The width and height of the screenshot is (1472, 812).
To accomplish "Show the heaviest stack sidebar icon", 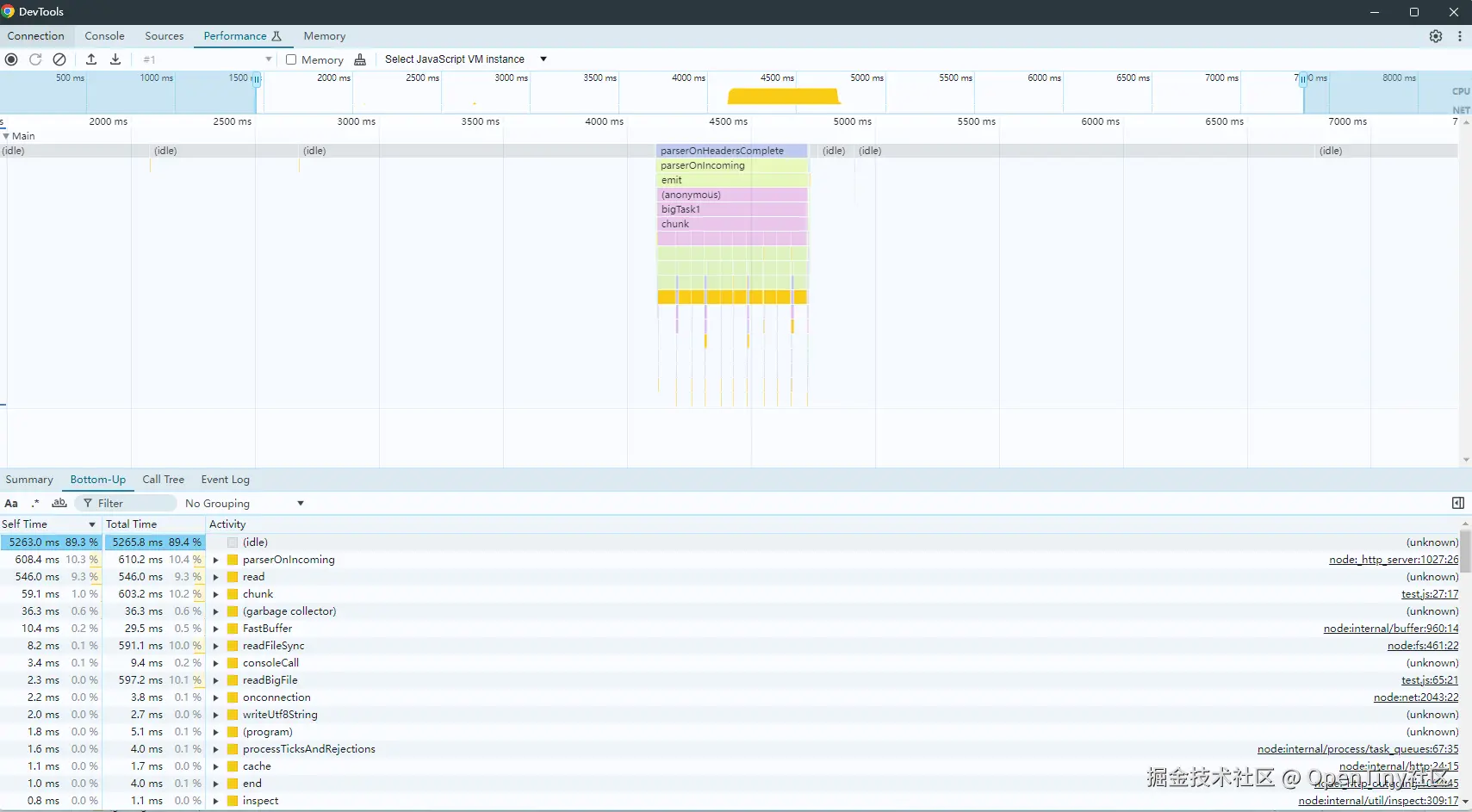I will [1458, 503].
